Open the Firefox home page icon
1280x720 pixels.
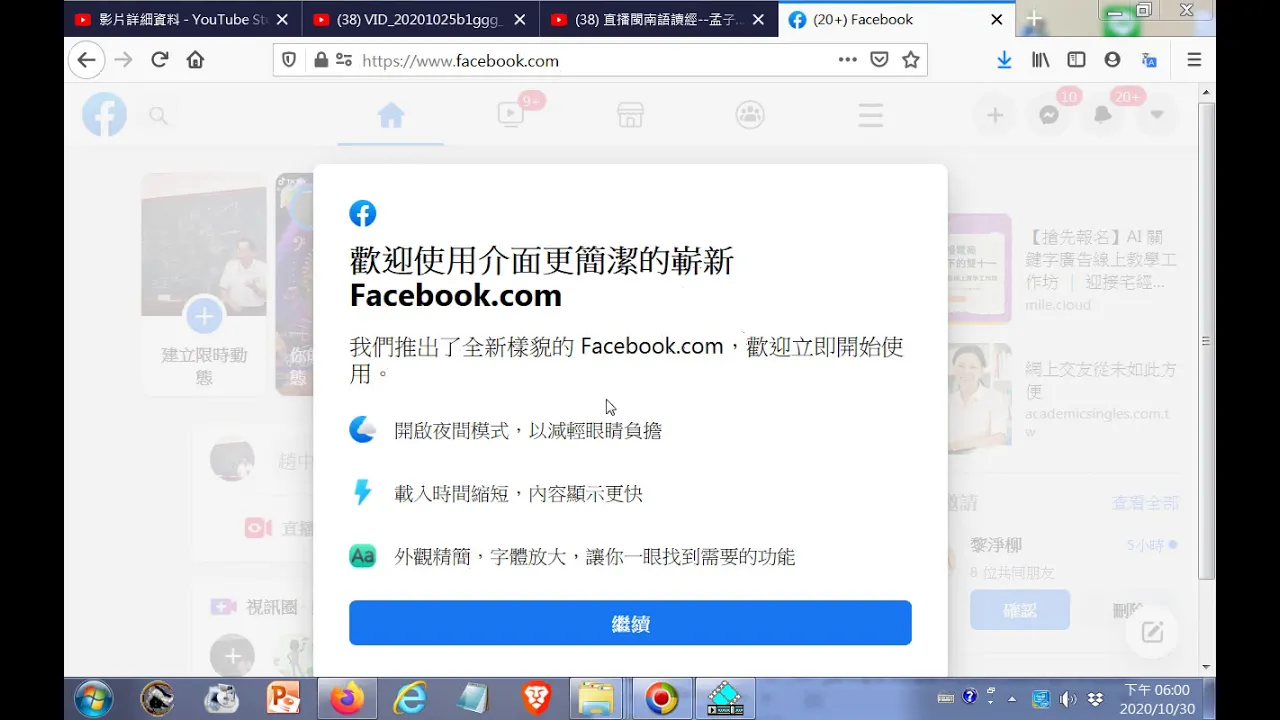[195, 60]
